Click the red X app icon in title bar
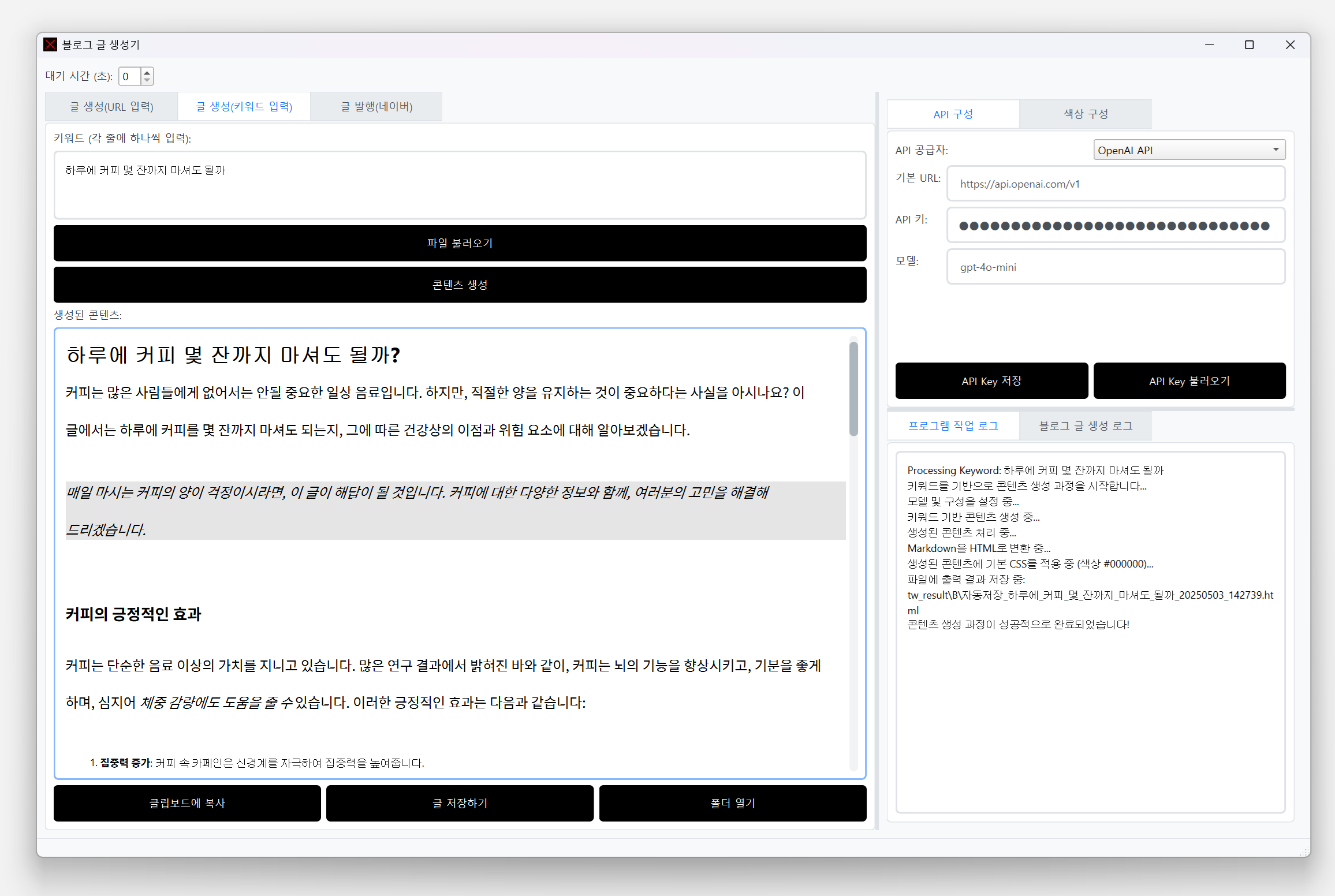The width and height of the screenshot is (1335, 896). tap(50, 44)
